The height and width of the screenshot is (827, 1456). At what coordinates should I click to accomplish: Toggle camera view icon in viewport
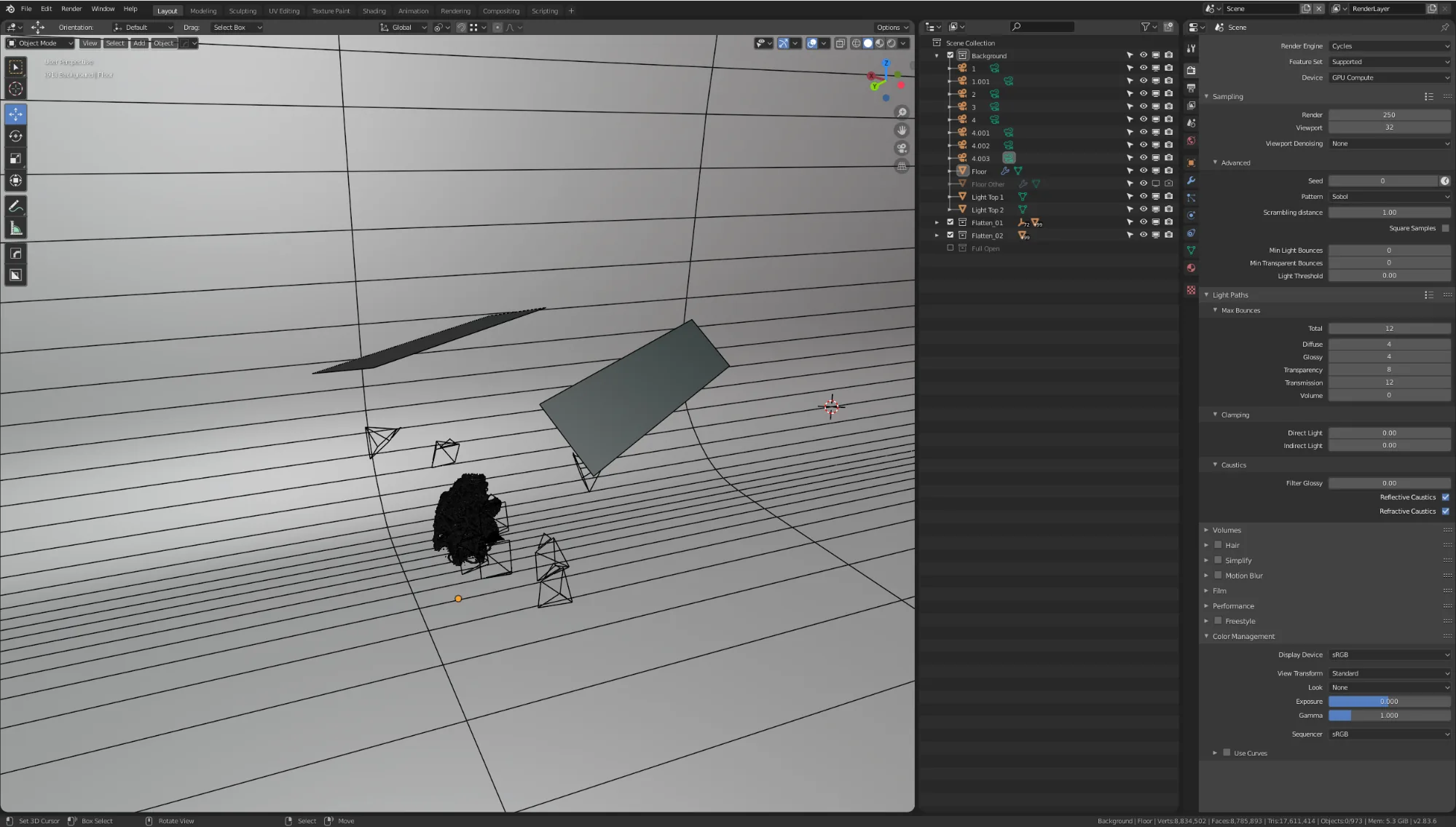pyautogui.click(x=902, y=148)
